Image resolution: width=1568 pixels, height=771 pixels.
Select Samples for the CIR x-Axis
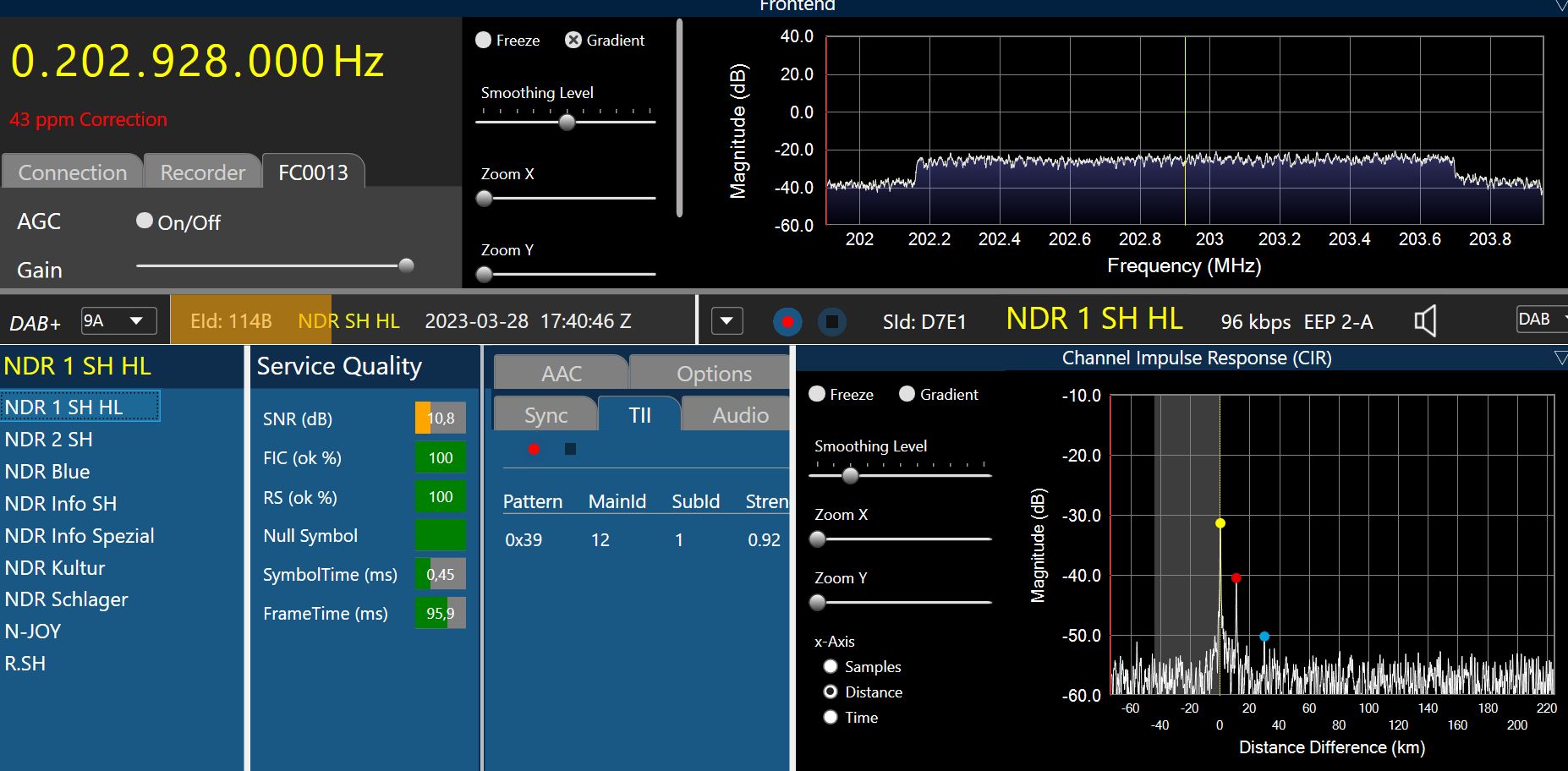831,667
